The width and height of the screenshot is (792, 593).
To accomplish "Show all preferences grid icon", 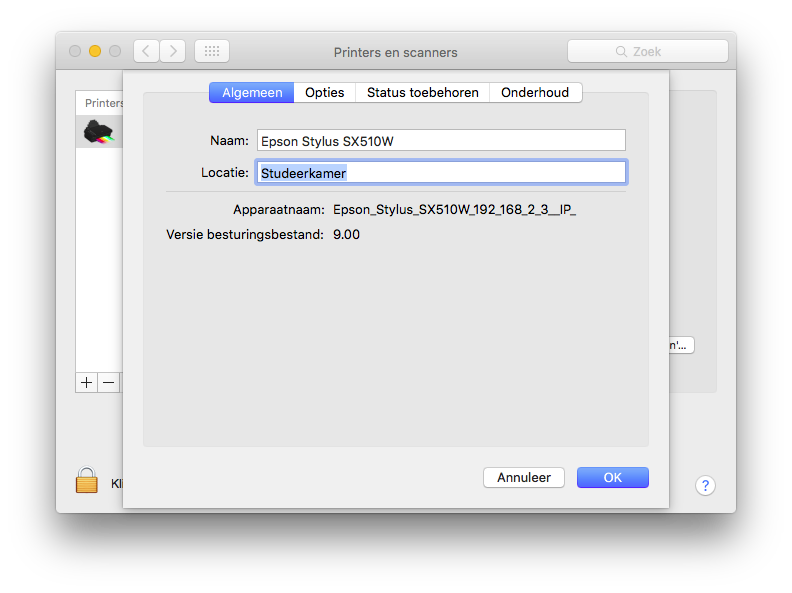I will click(x=212, y=51).
